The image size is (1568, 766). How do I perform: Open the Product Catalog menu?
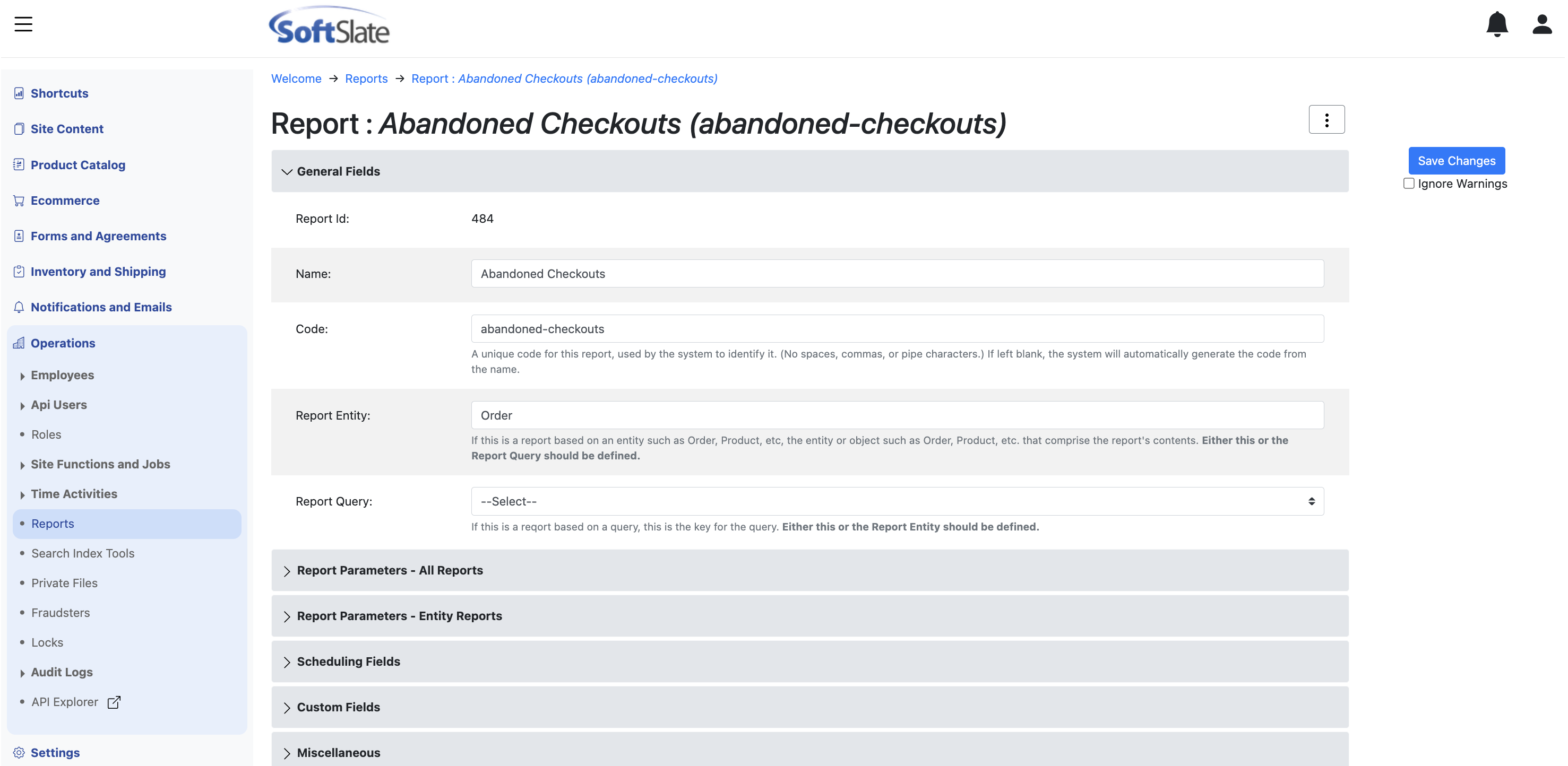[77, 165]
